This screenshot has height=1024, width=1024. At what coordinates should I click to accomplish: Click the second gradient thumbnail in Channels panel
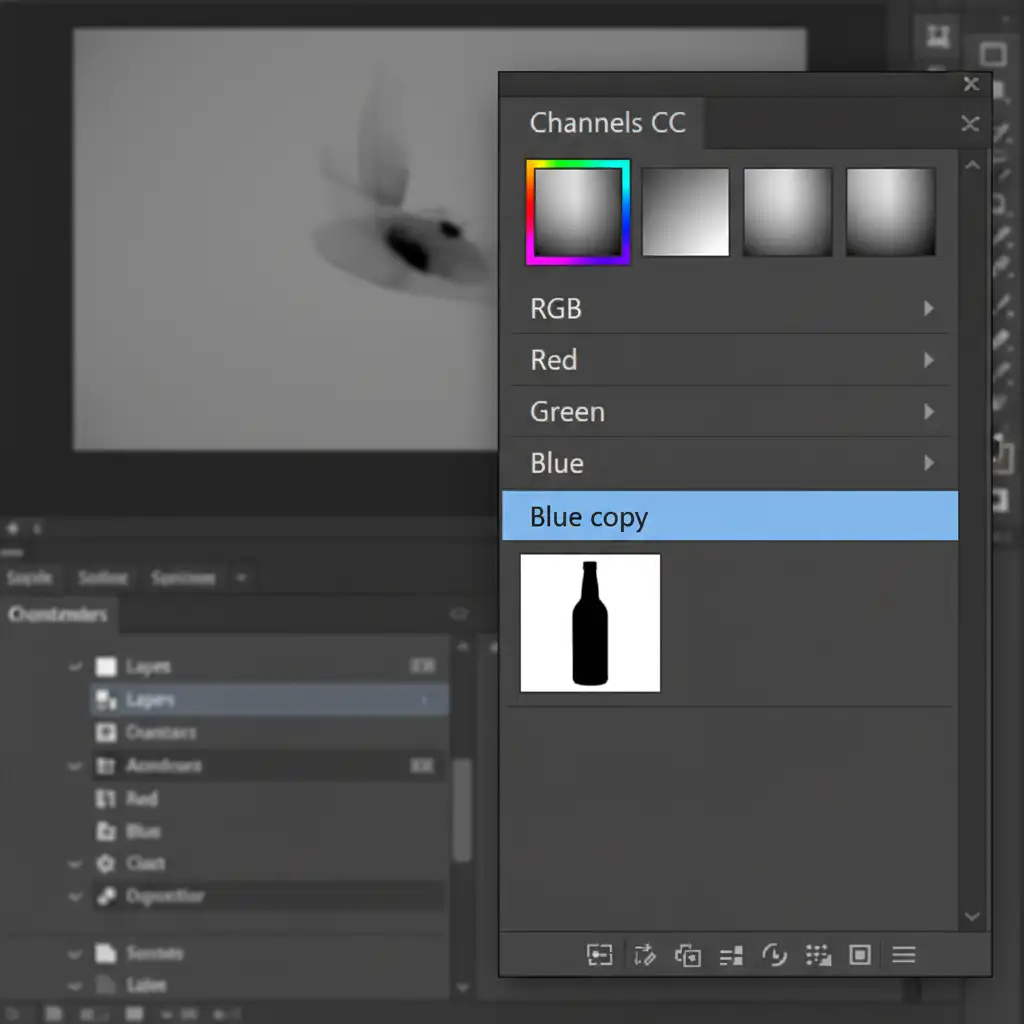coord(685,212)
